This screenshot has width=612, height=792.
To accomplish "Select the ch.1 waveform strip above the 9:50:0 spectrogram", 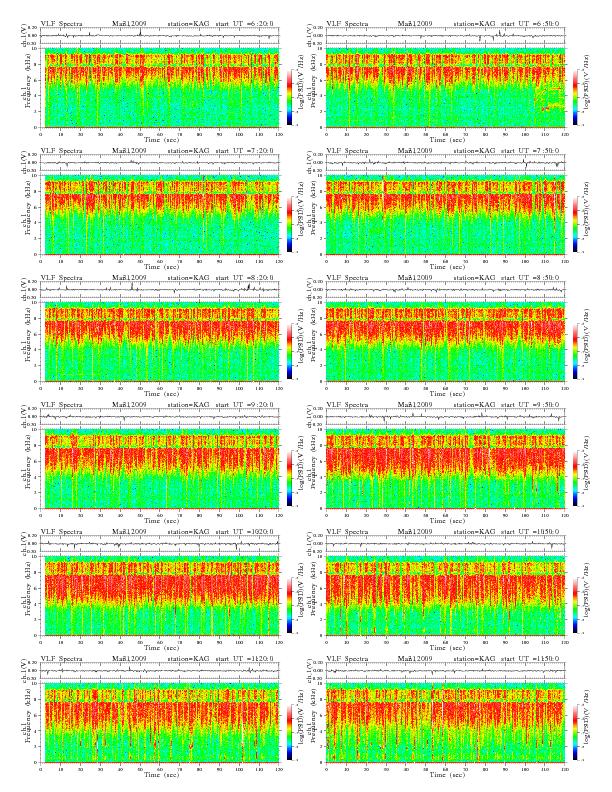I will click(x=445, y=417).
